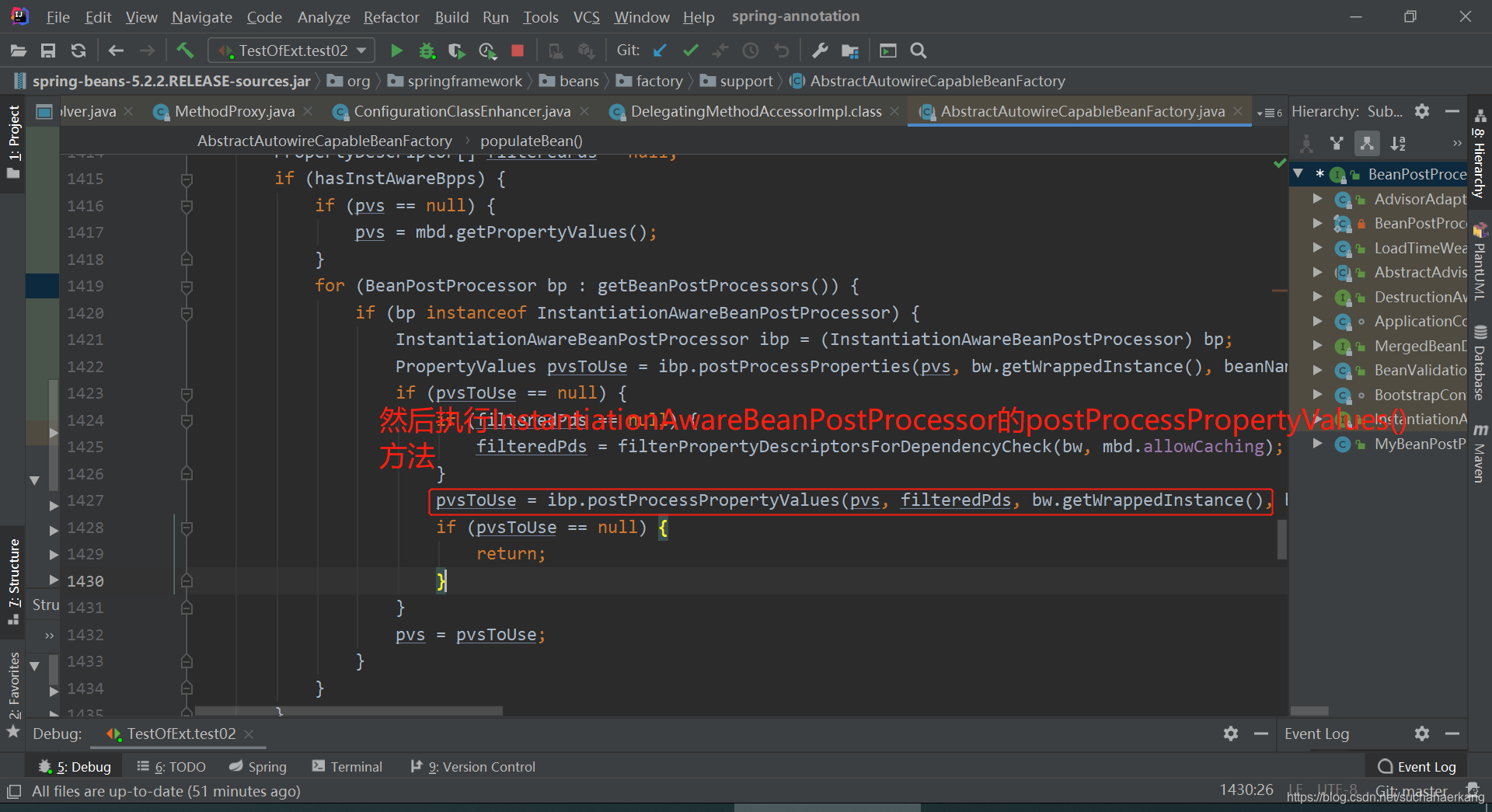Click the sort alphabetically icon in Hierarchy

(x=1398, y=143)
